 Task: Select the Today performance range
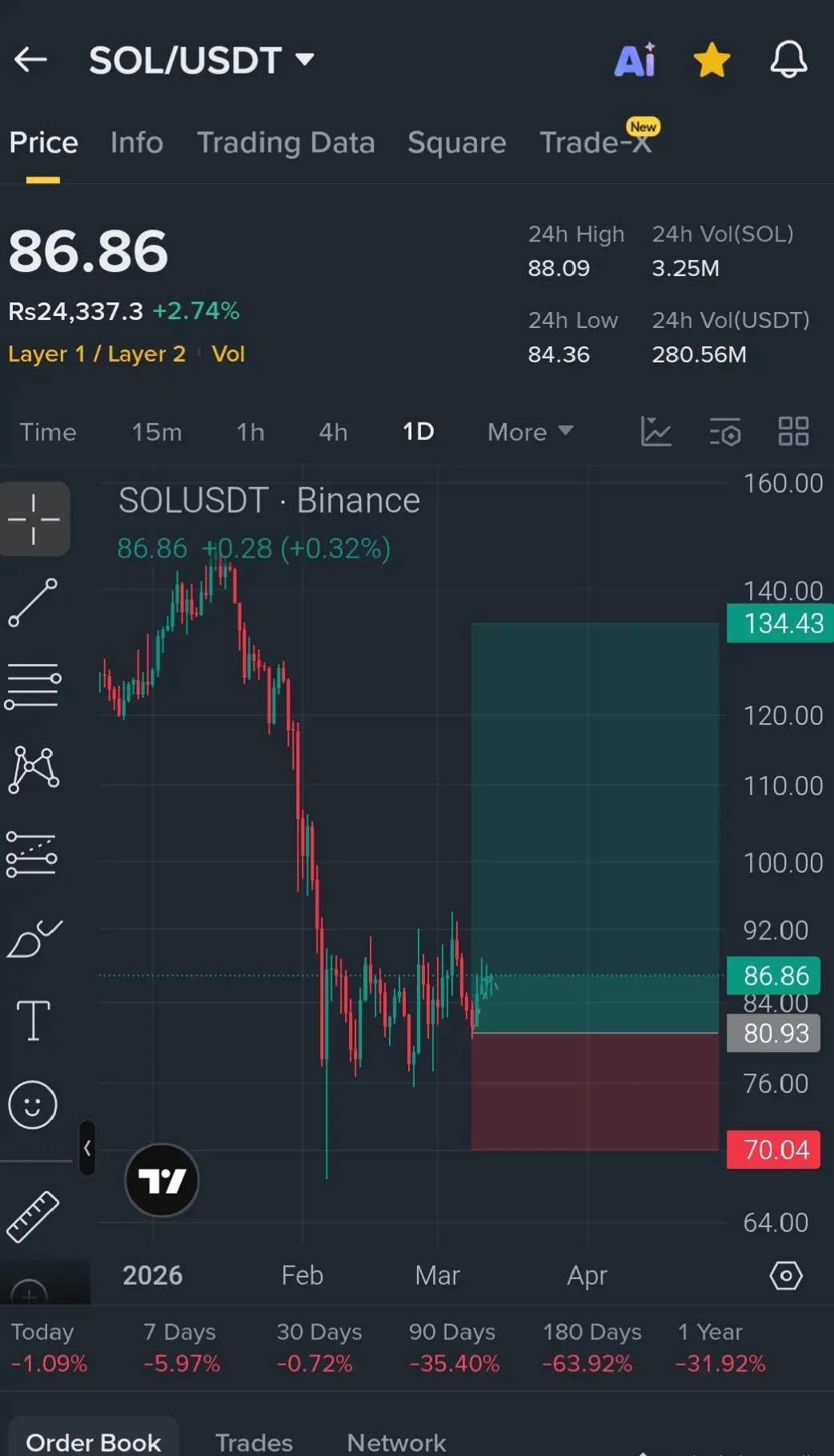[x=49, y=1348]
